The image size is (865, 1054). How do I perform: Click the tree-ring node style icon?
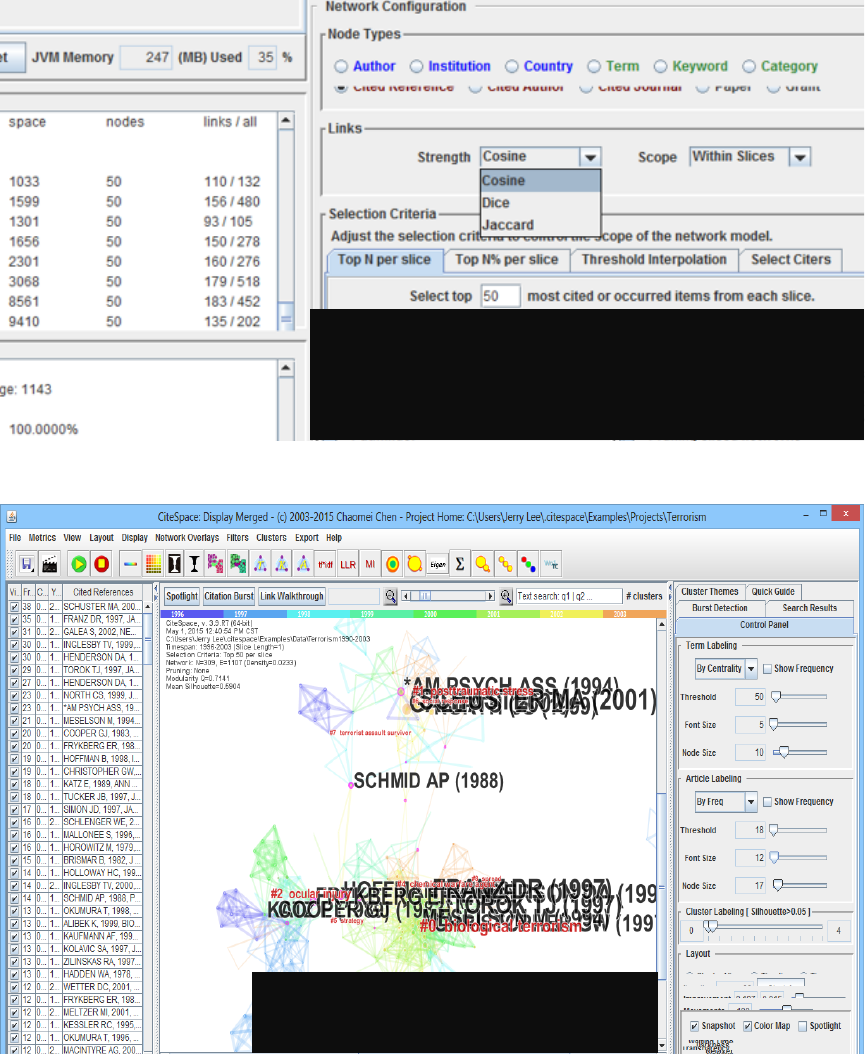(393, 564)
